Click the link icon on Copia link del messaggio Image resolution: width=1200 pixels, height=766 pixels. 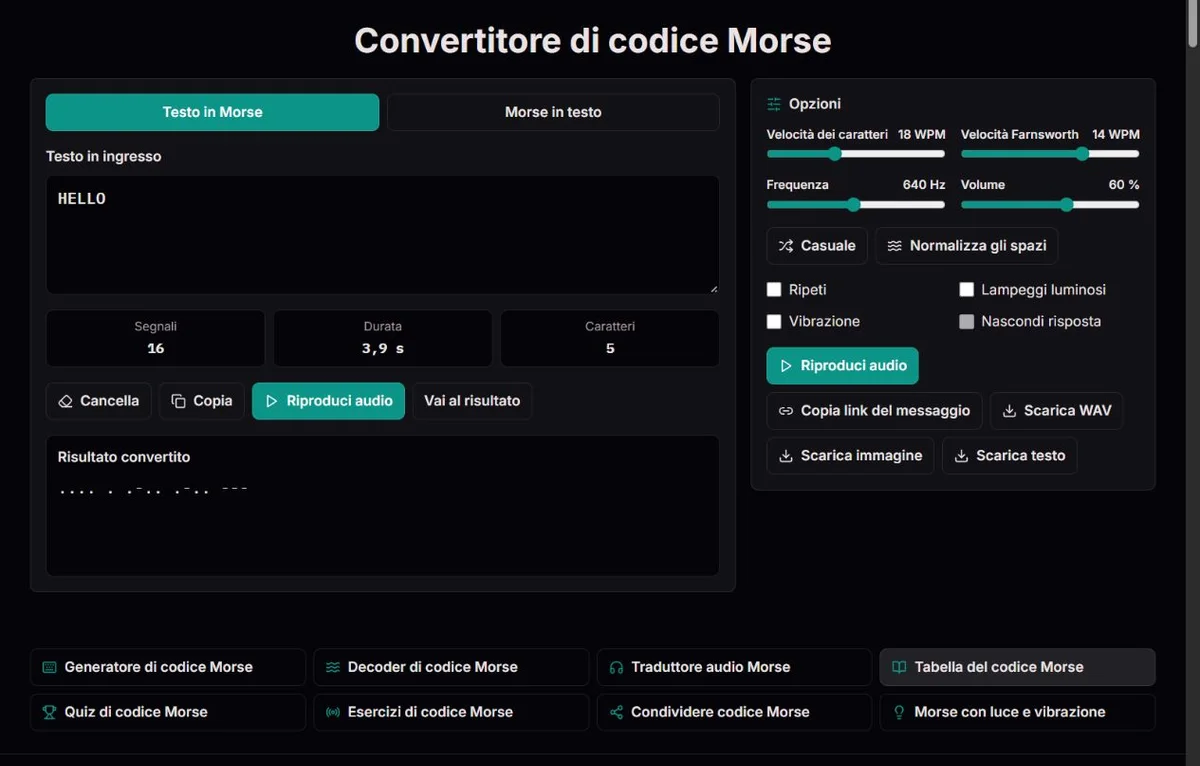pyautogui.click(x=786, y=411)
